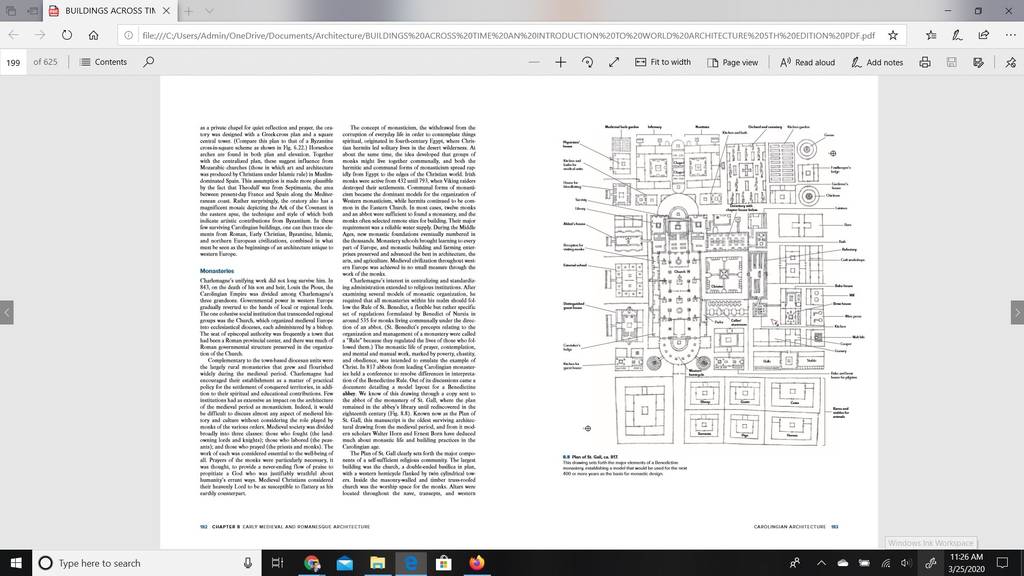Open Microsoft Store from the taskbar

443,563
